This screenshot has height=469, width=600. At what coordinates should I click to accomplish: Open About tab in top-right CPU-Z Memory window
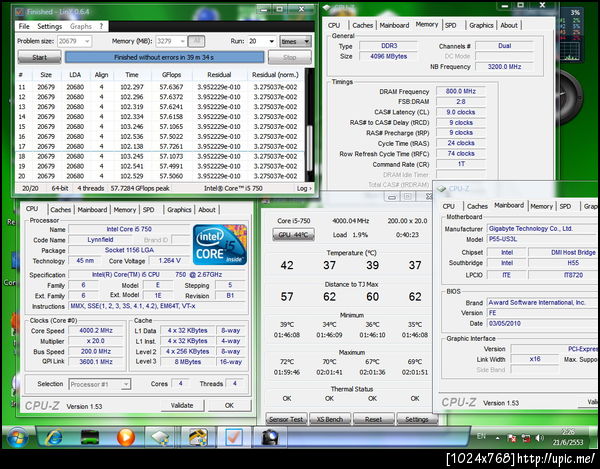509,25
